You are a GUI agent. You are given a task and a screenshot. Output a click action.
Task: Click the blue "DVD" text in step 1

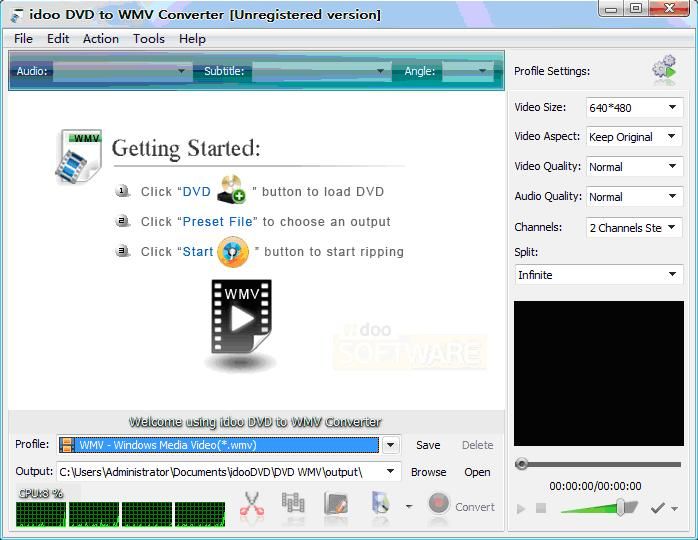click(x=197, y=191)
